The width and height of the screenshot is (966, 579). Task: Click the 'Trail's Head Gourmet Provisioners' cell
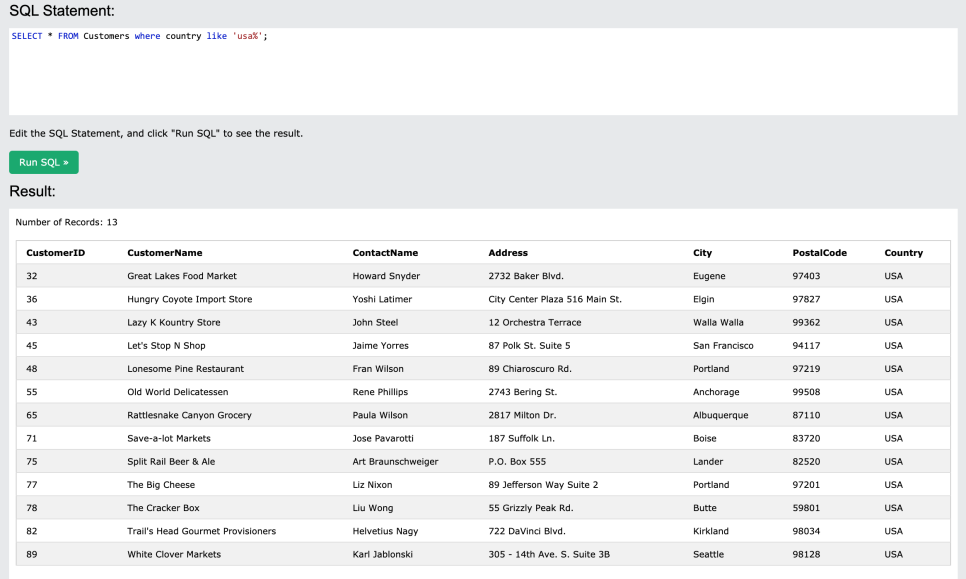(x=201, y=532)
